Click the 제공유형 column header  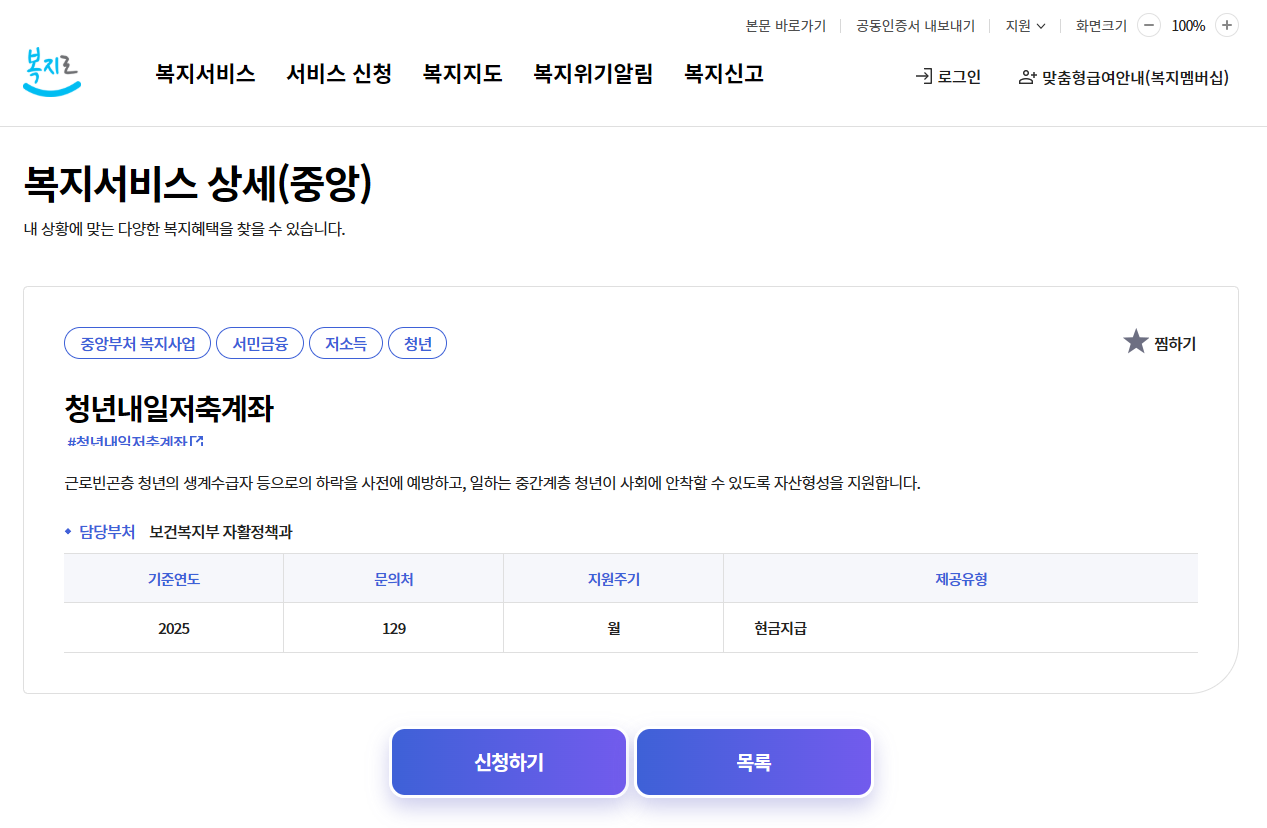coord(961,578)
